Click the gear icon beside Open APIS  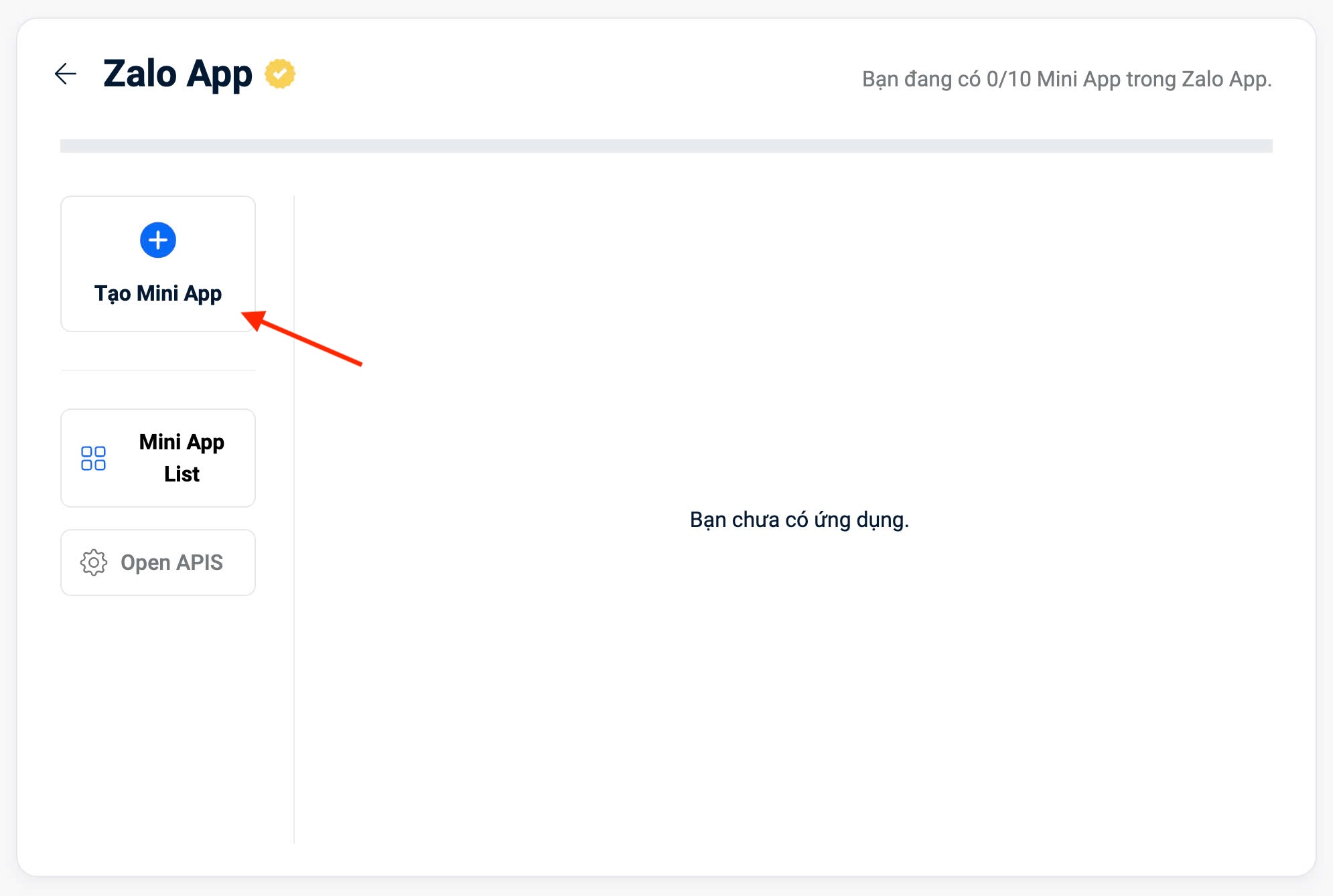94,563
